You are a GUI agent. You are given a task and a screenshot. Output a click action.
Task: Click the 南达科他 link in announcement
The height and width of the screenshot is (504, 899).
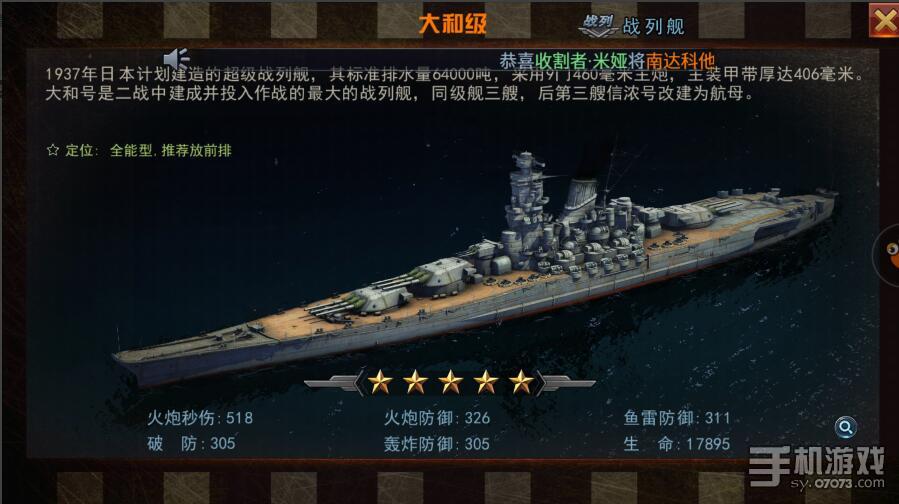680,61
